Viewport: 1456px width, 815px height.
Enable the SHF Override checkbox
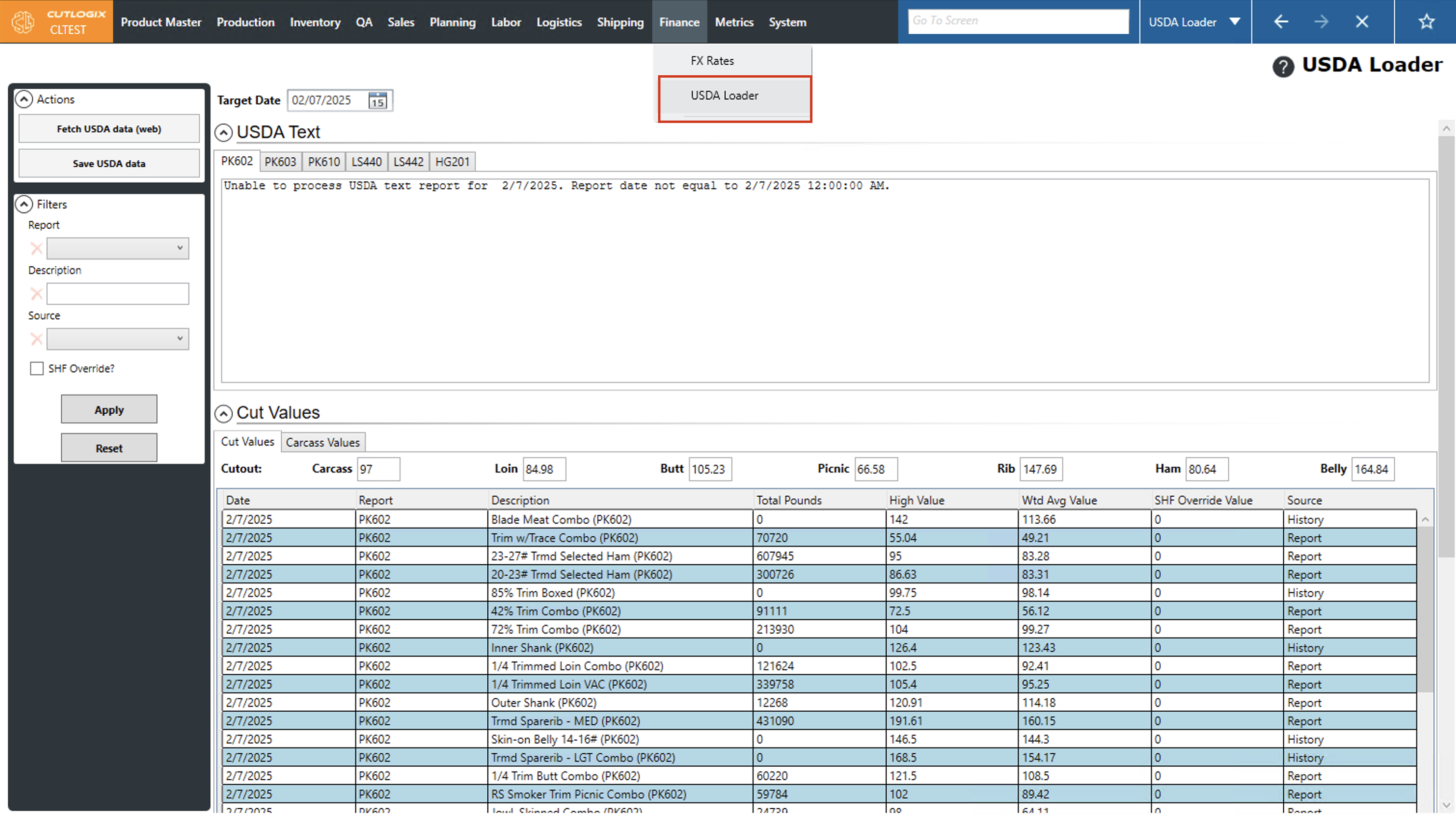click(37, 368)
